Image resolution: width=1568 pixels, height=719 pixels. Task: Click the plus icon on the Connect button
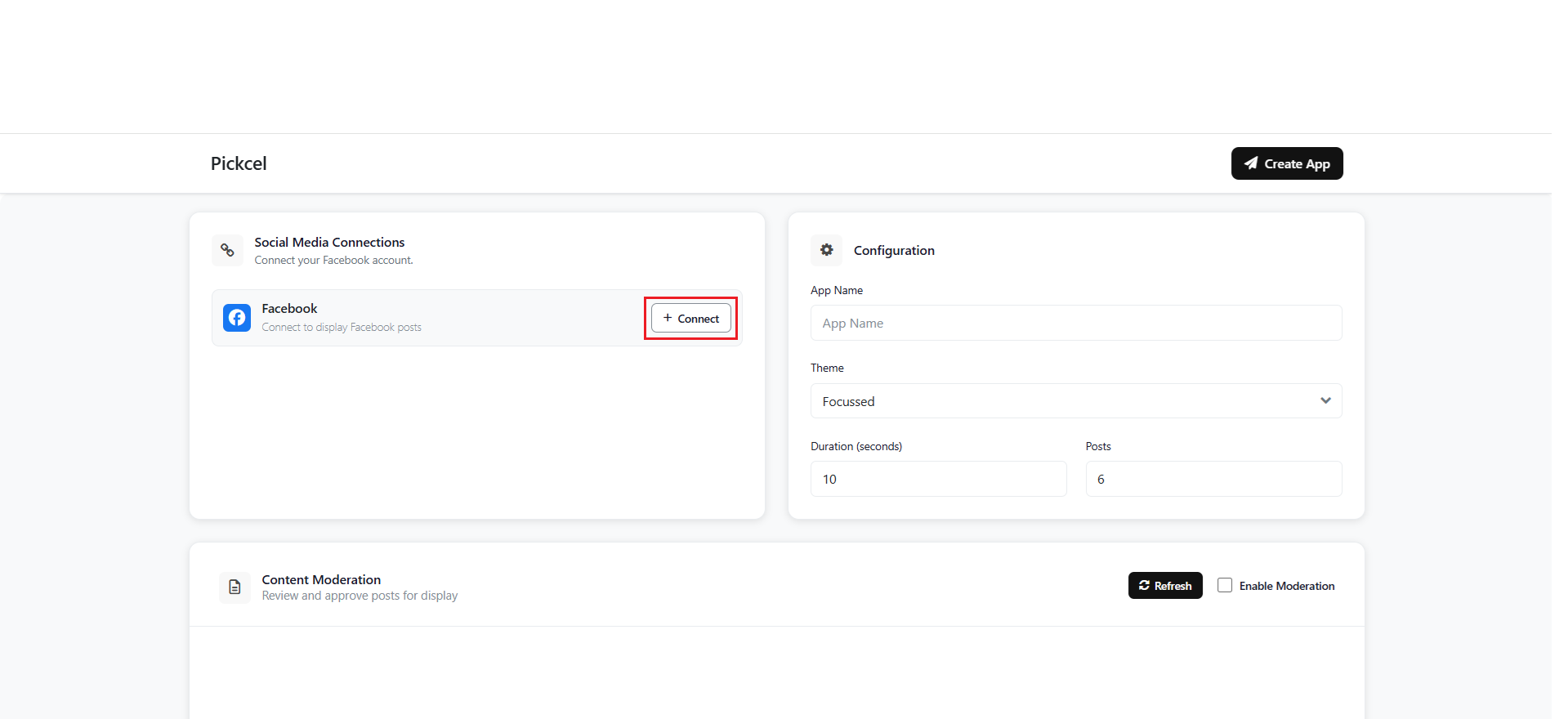click(668, 318)
